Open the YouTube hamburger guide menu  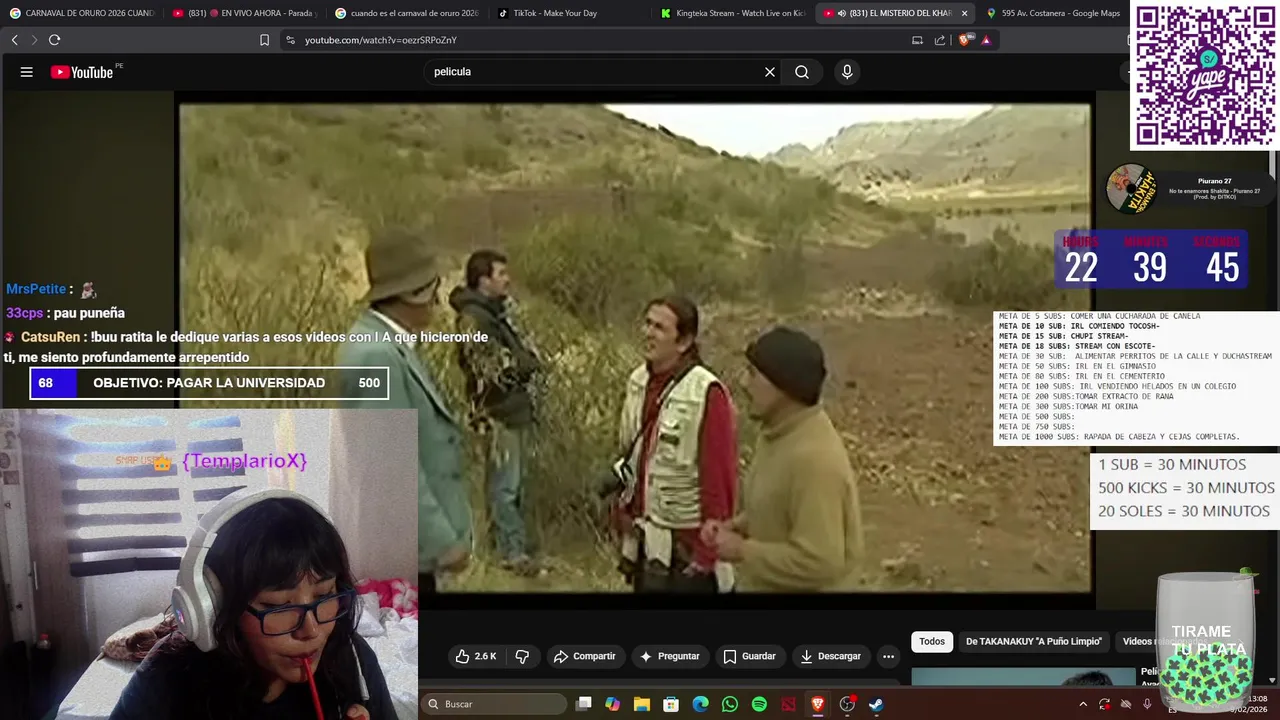27,72
